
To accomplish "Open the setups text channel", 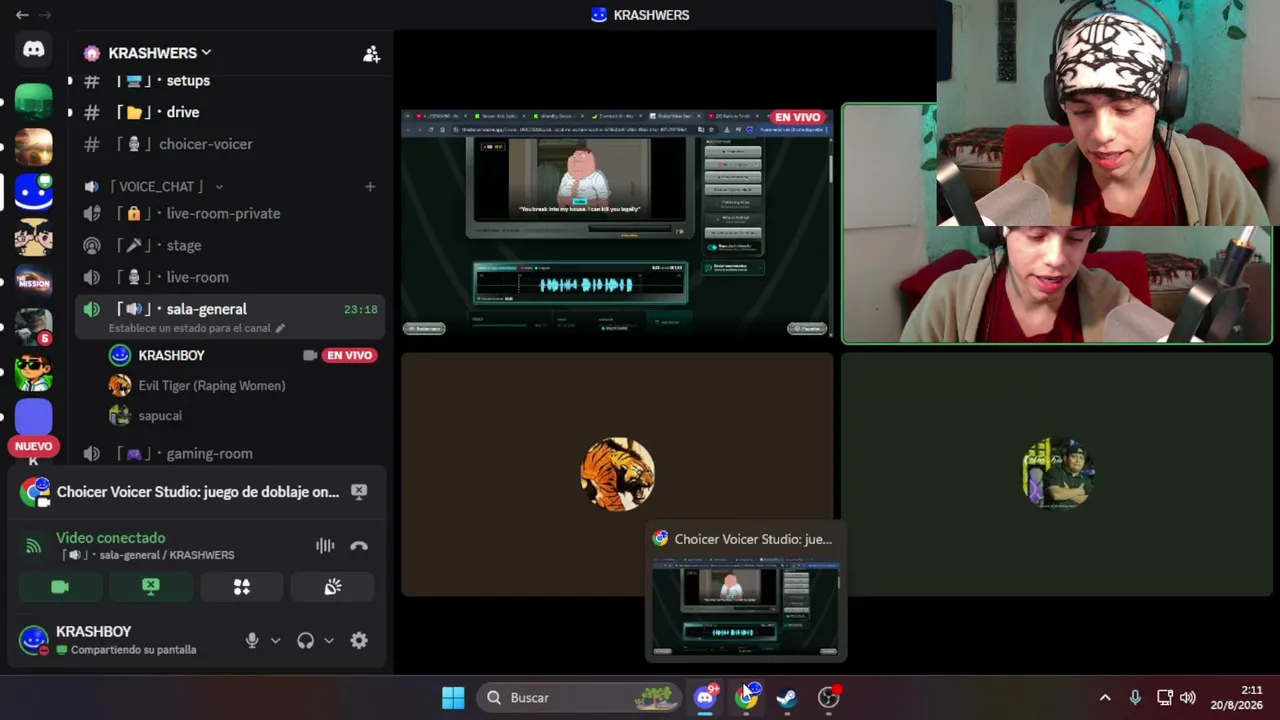I will click(229, 80).
